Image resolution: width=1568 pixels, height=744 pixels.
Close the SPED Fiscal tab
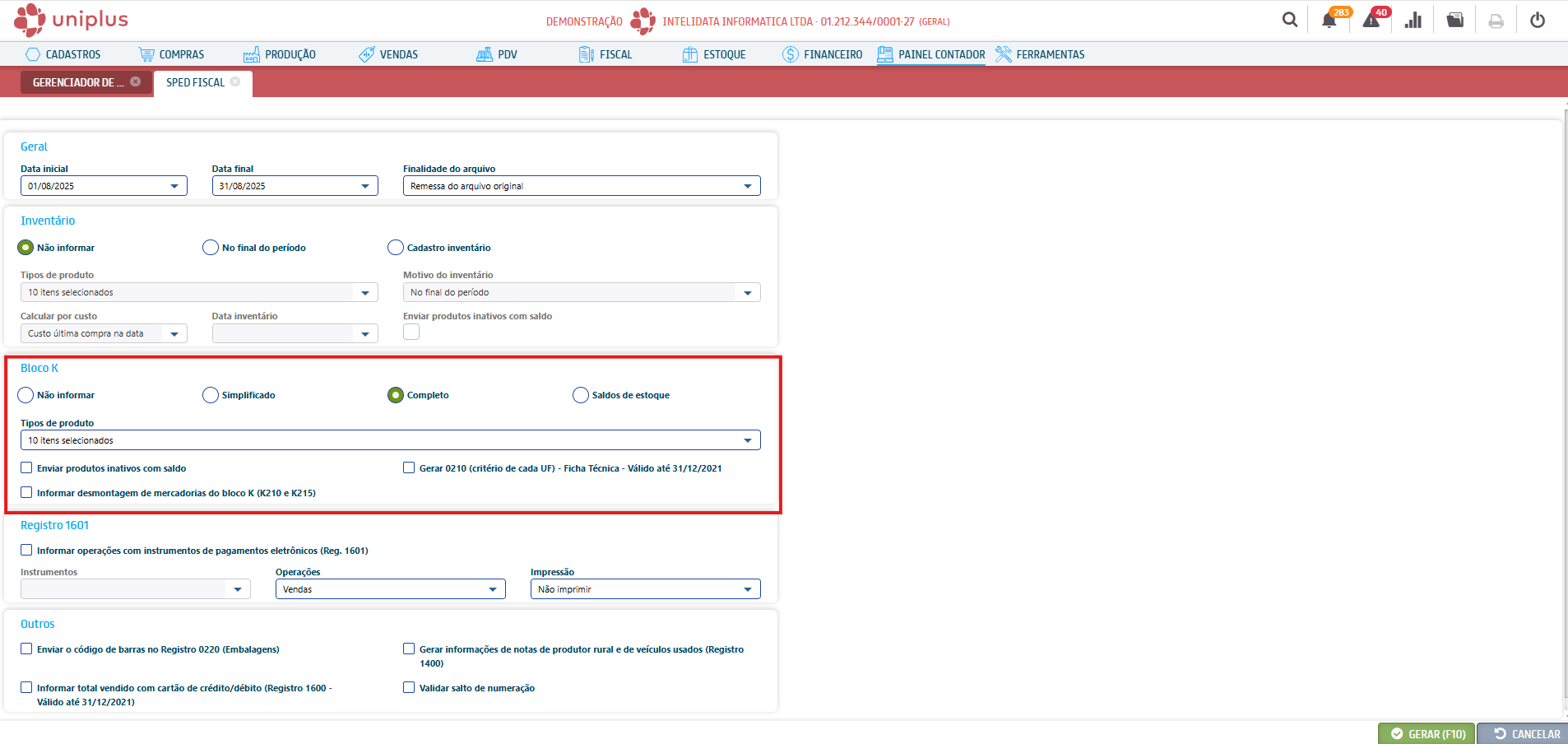click(x=235, y=81)
